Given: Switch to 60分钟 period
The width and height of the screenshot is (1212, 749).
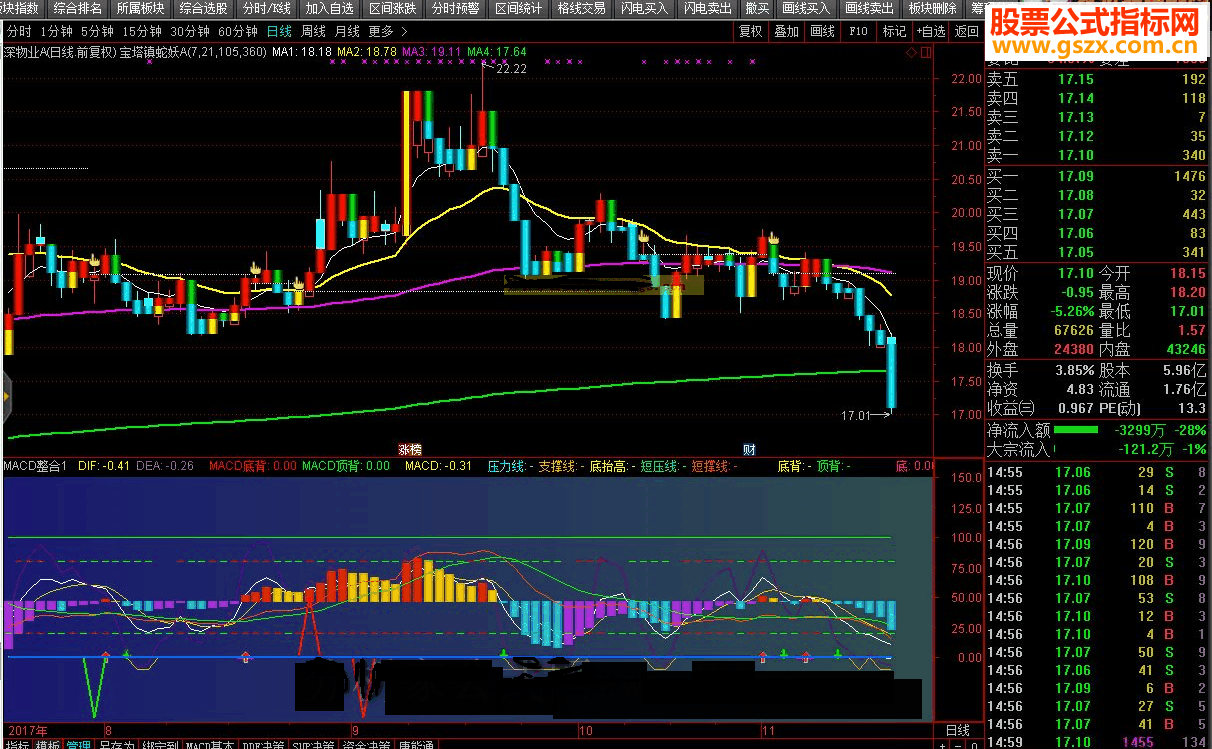Looking at the screenshot, I should click(238, 31).
